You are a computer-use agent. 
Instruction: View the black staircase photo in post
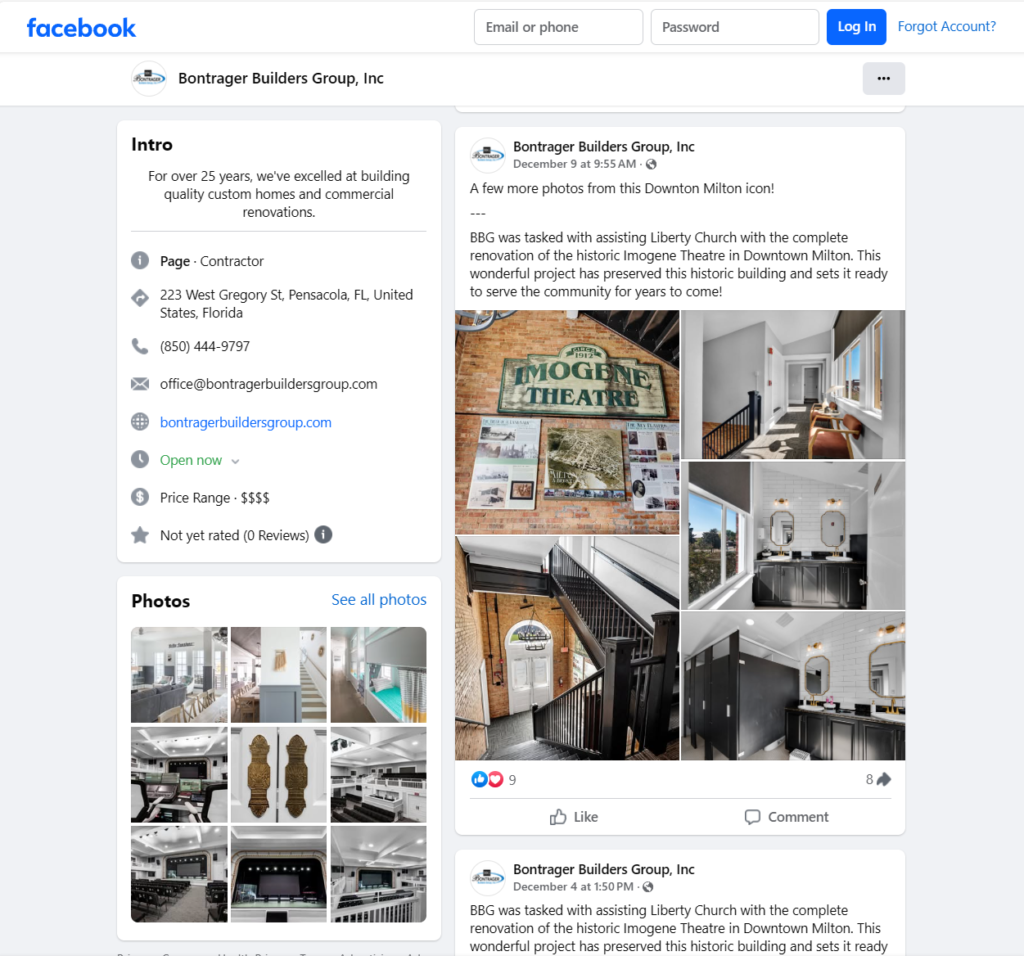coord(567,648)
